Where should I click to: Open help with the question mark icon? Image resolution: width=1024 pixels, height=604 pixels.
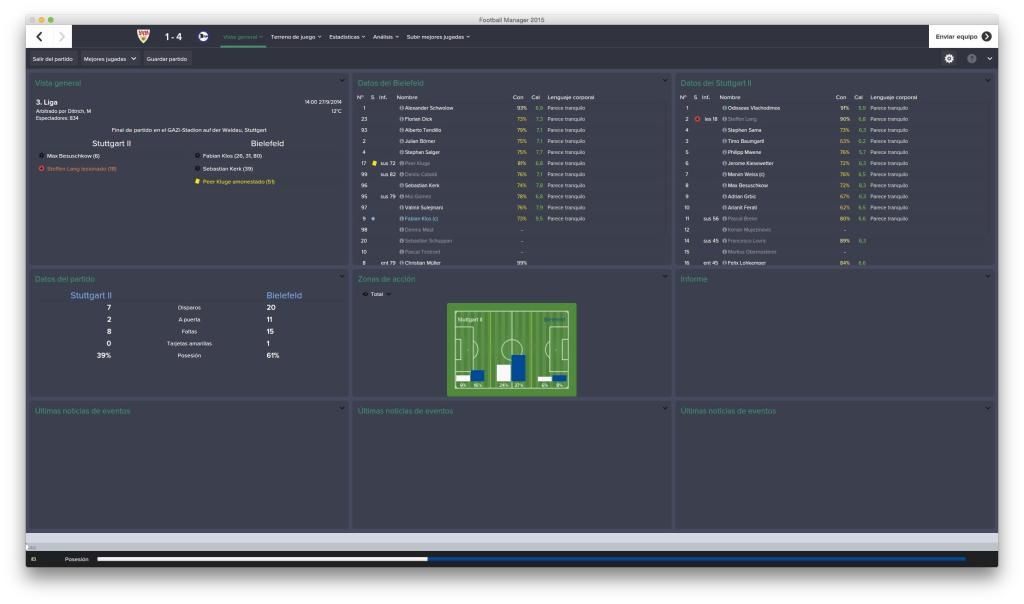pos(972,59)
